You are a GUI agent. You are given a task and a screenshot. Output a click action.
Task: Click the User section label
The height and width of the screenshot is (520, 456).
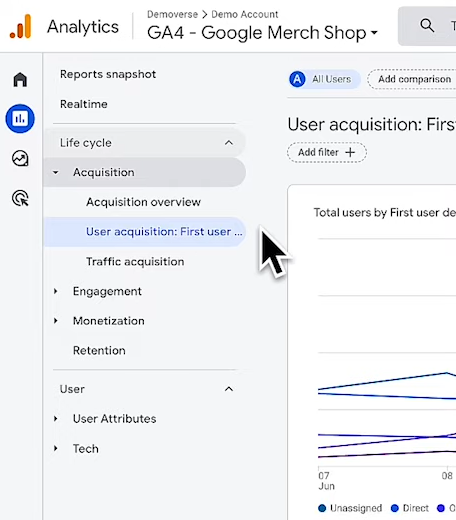click(72, 389)
